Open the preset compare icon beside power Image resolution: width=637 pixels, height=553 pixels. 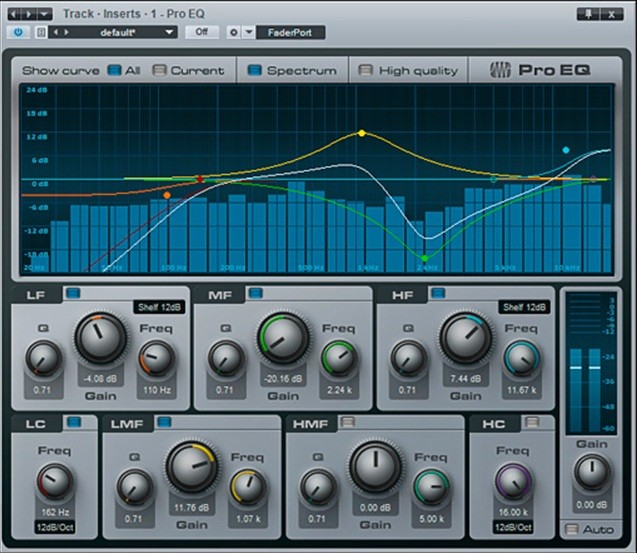coord(41,32)
